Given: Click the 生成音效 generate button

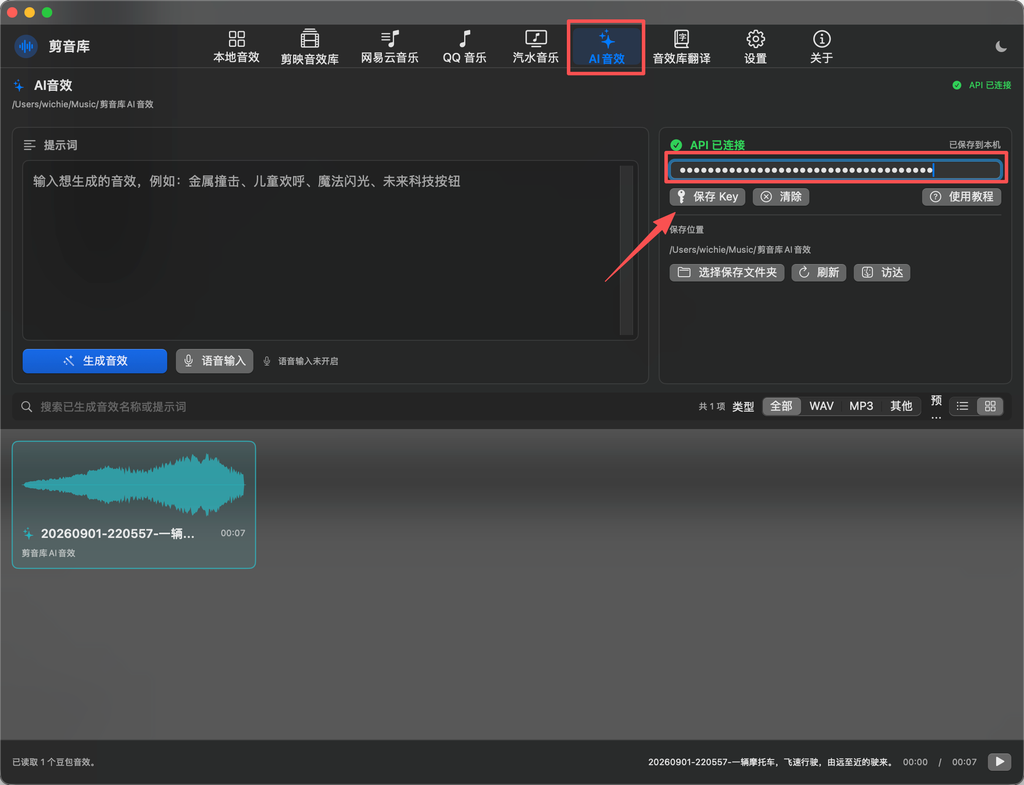Looking at the screenshot, I should 95,361.
